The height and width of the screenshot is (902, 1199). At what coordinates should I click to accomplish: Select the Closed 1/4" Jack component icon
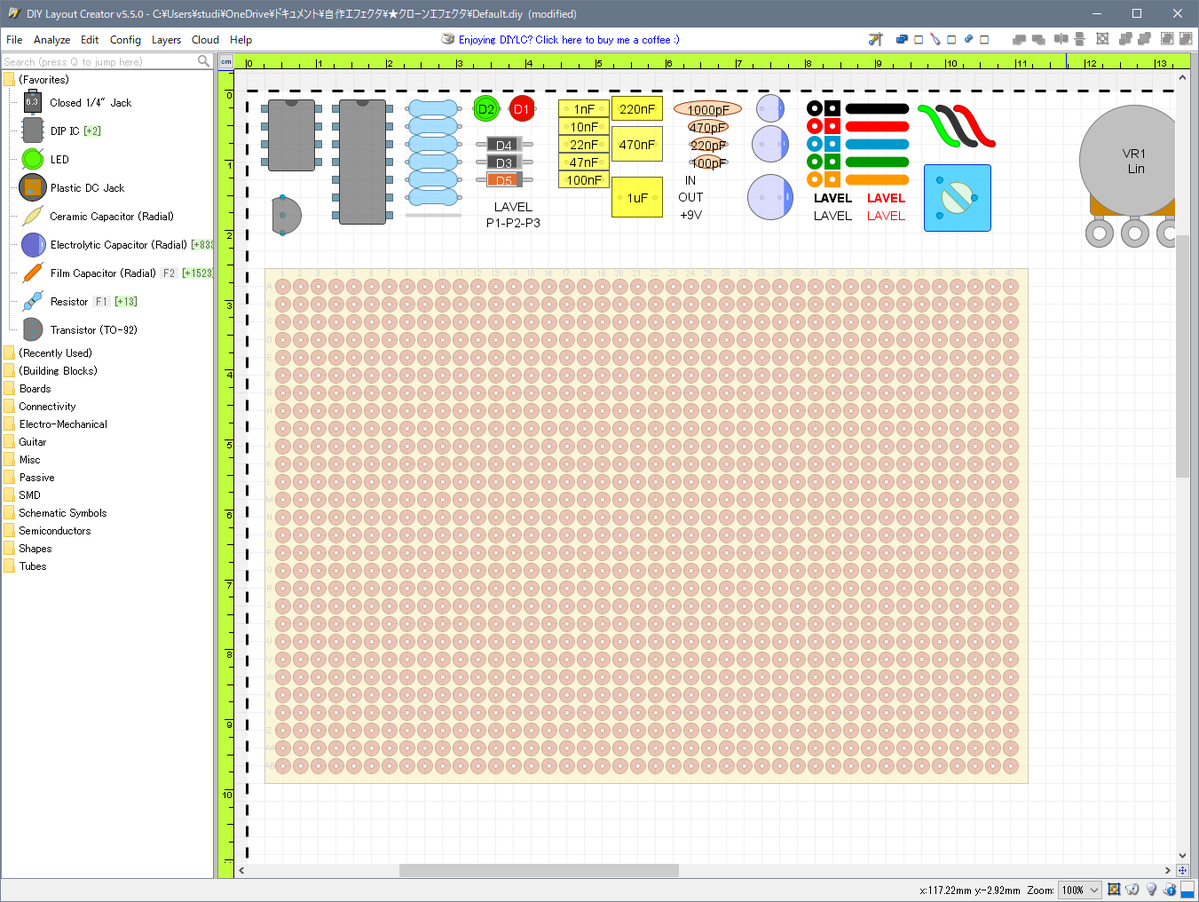point(32,102)
